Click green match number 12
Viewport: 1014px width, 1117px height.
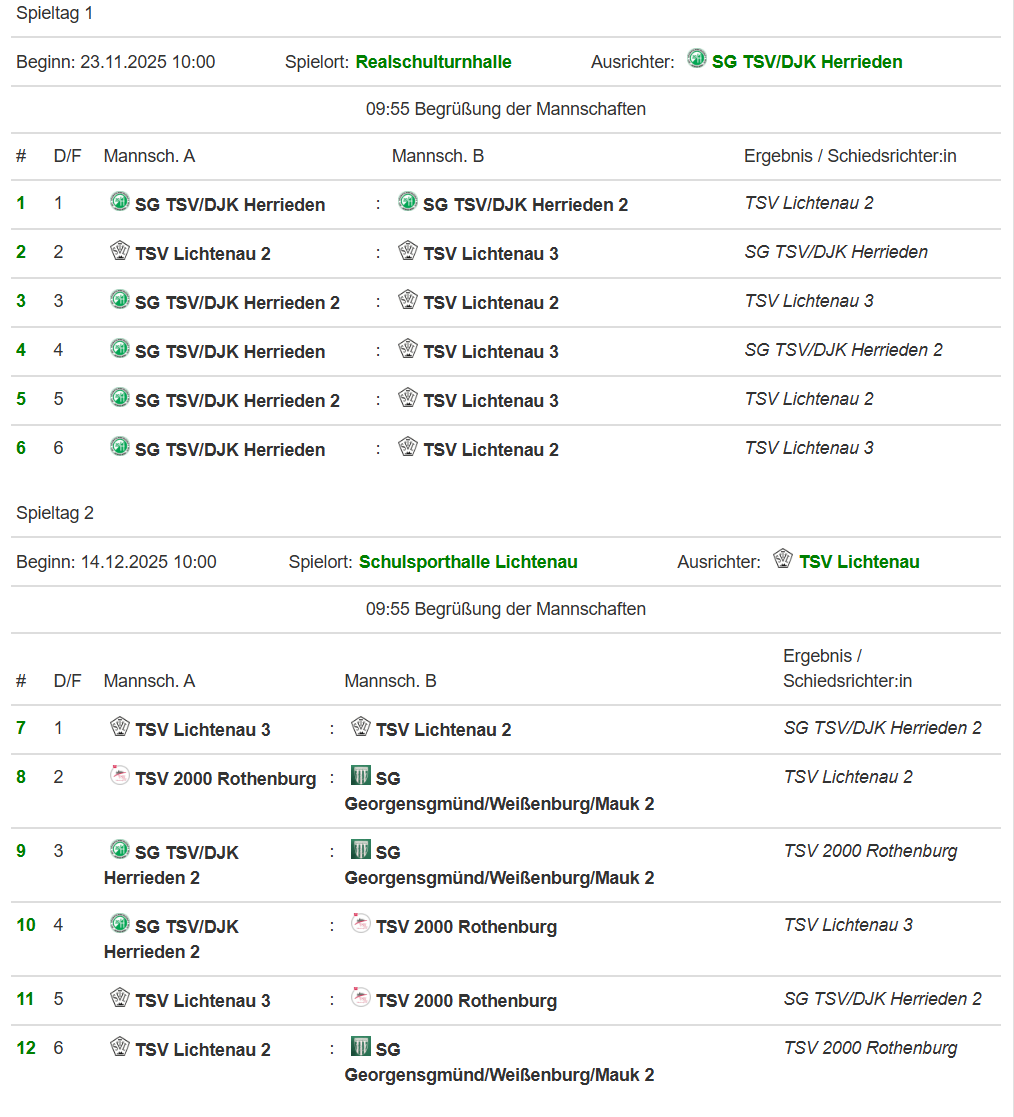tap(26, 1048)
